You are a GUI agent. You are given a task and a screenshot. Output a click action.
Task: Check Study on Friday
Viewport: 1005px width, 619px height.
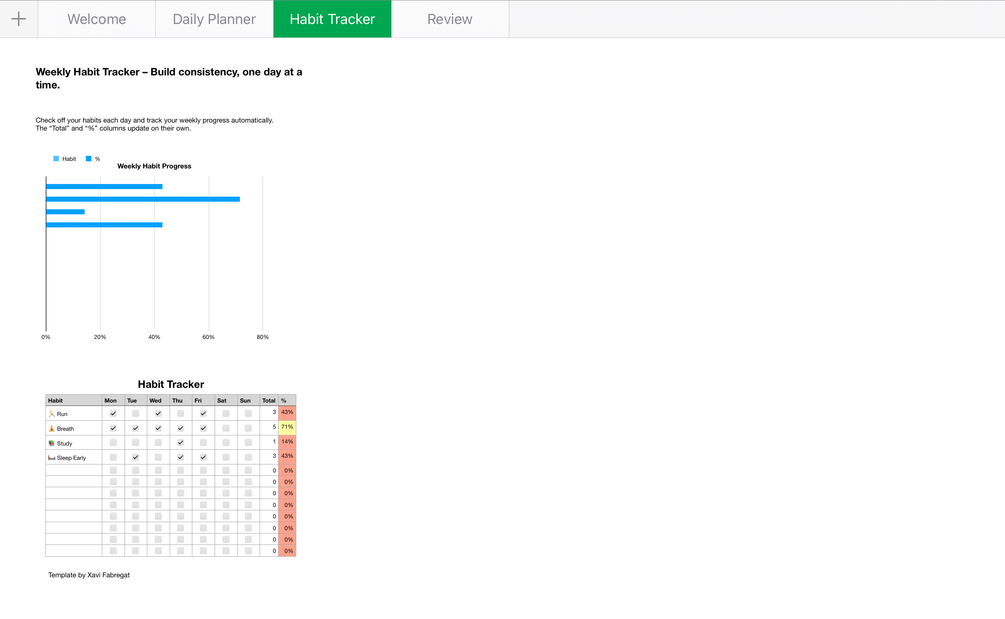(203, 443)
